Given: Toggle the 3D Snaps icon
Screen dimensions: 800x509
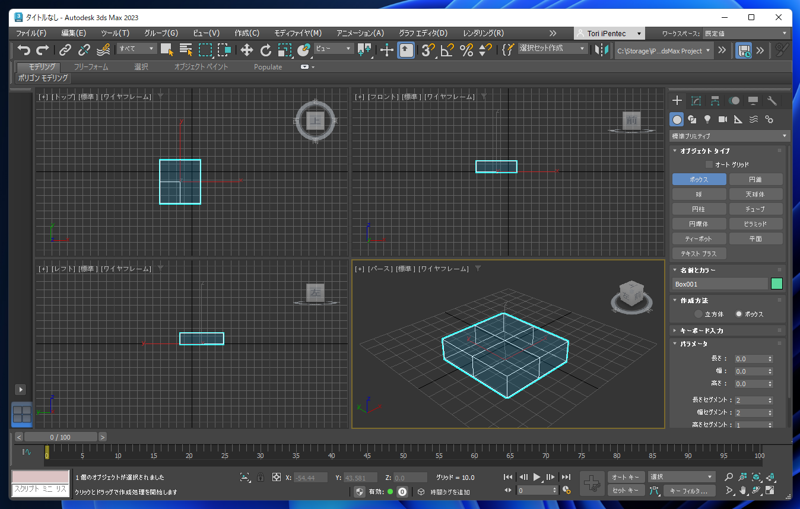Looking at the screenshot, I should pyautogui.click(x=428, y=50).
